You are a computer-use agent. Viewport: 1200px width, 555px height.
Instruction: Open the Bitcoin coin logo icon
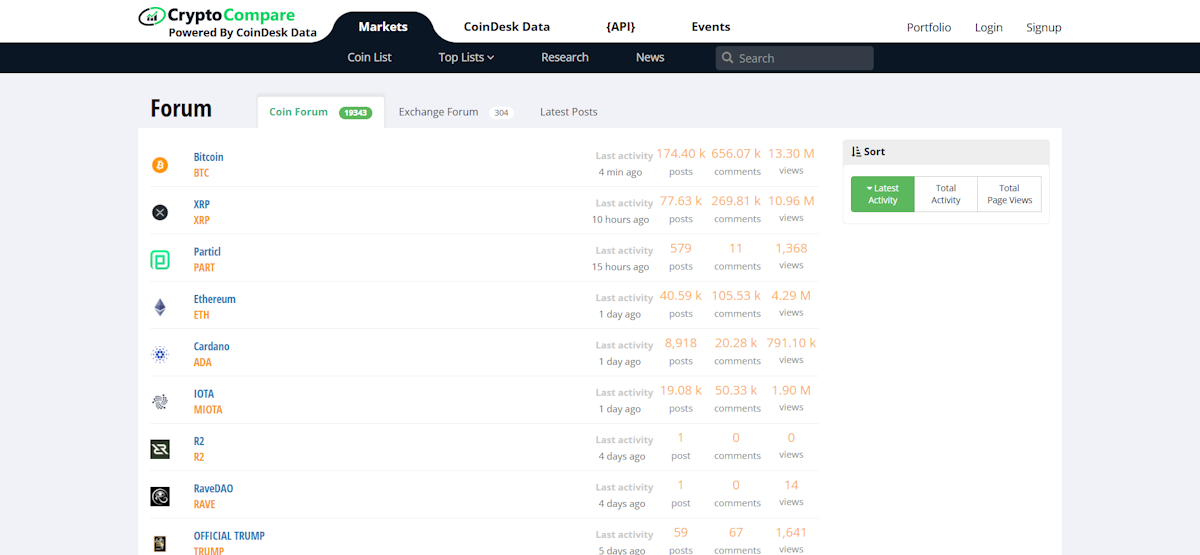[x=160, y=165]
